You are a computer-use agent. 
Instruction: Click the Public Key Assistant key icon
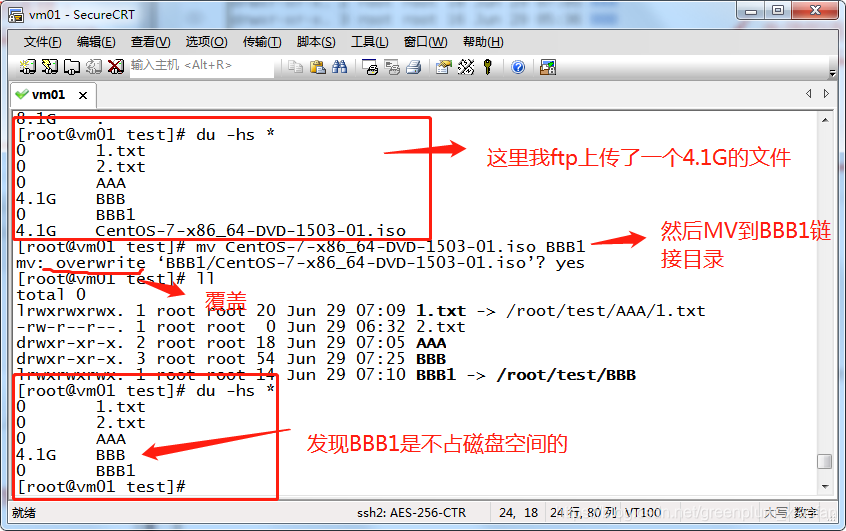(x=488, y=67)
